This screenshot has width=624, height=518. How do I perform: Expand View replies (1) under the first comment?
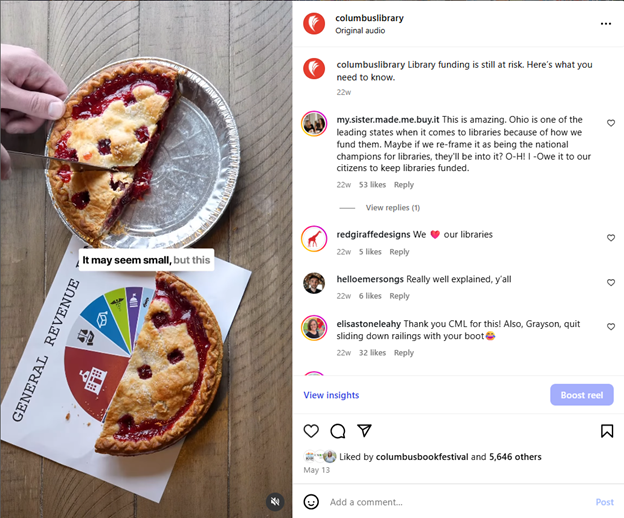(x=393, y=208)
